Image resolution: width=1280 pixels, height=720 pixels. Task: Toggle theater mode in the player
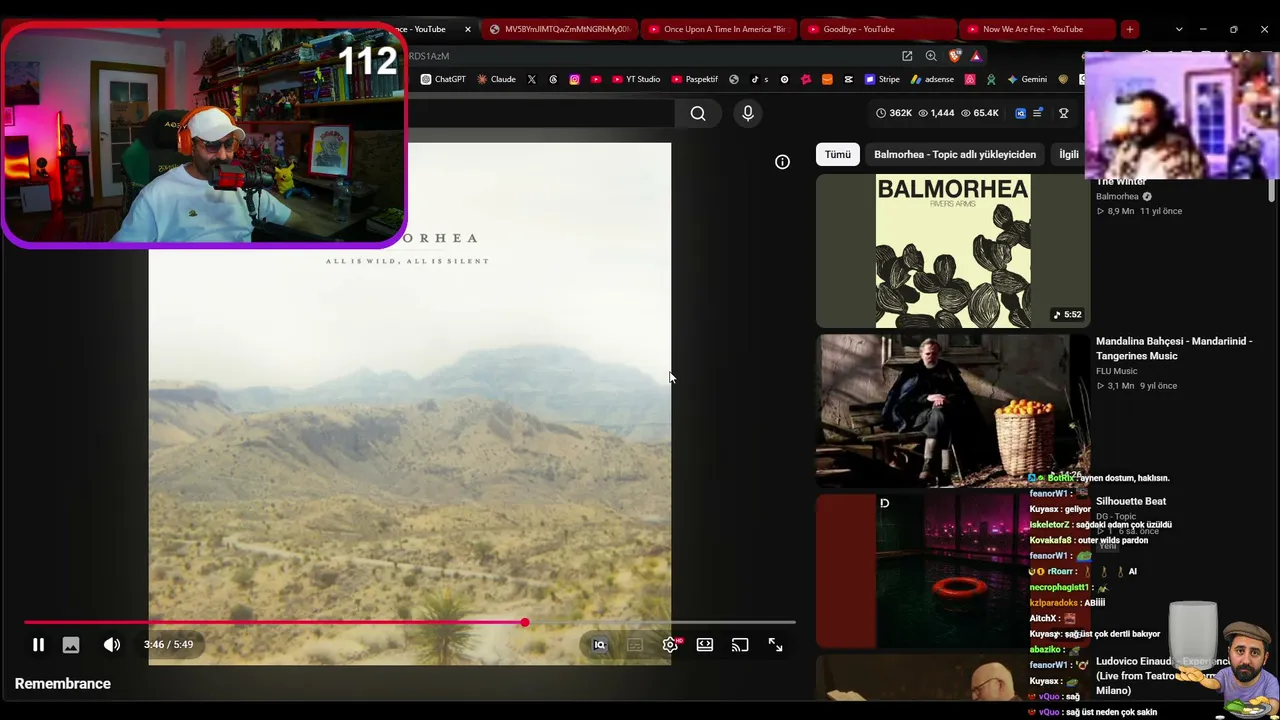[x=705, y=645]
